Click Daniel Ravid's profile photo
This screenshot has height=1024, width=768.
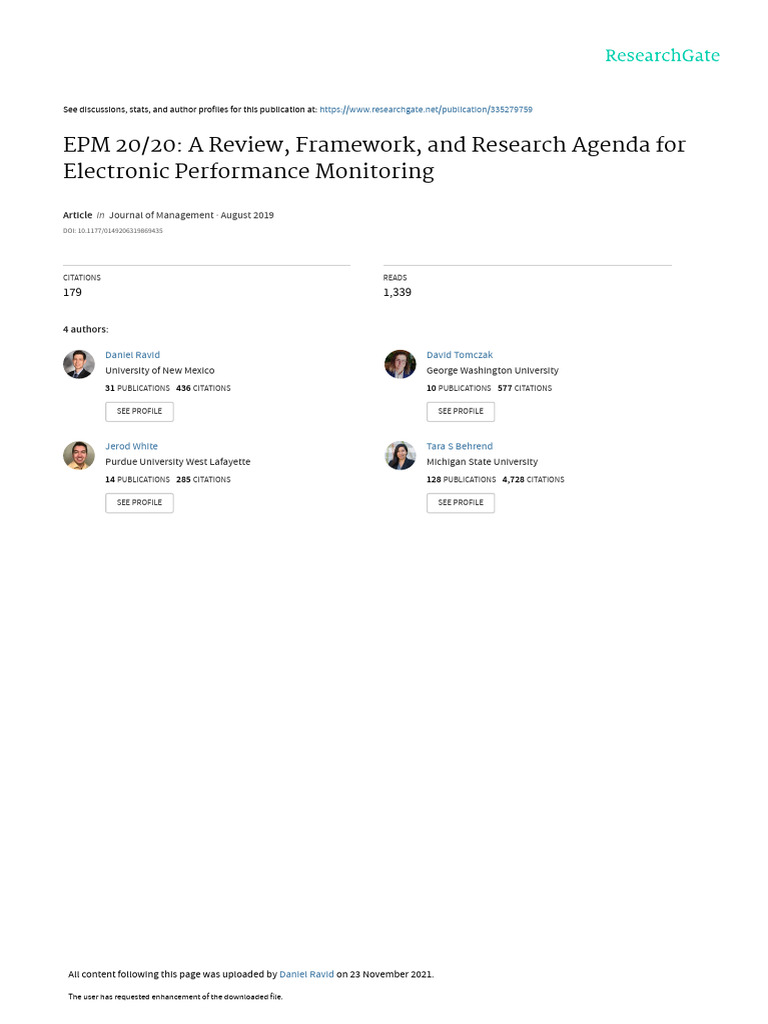[79, 364]
